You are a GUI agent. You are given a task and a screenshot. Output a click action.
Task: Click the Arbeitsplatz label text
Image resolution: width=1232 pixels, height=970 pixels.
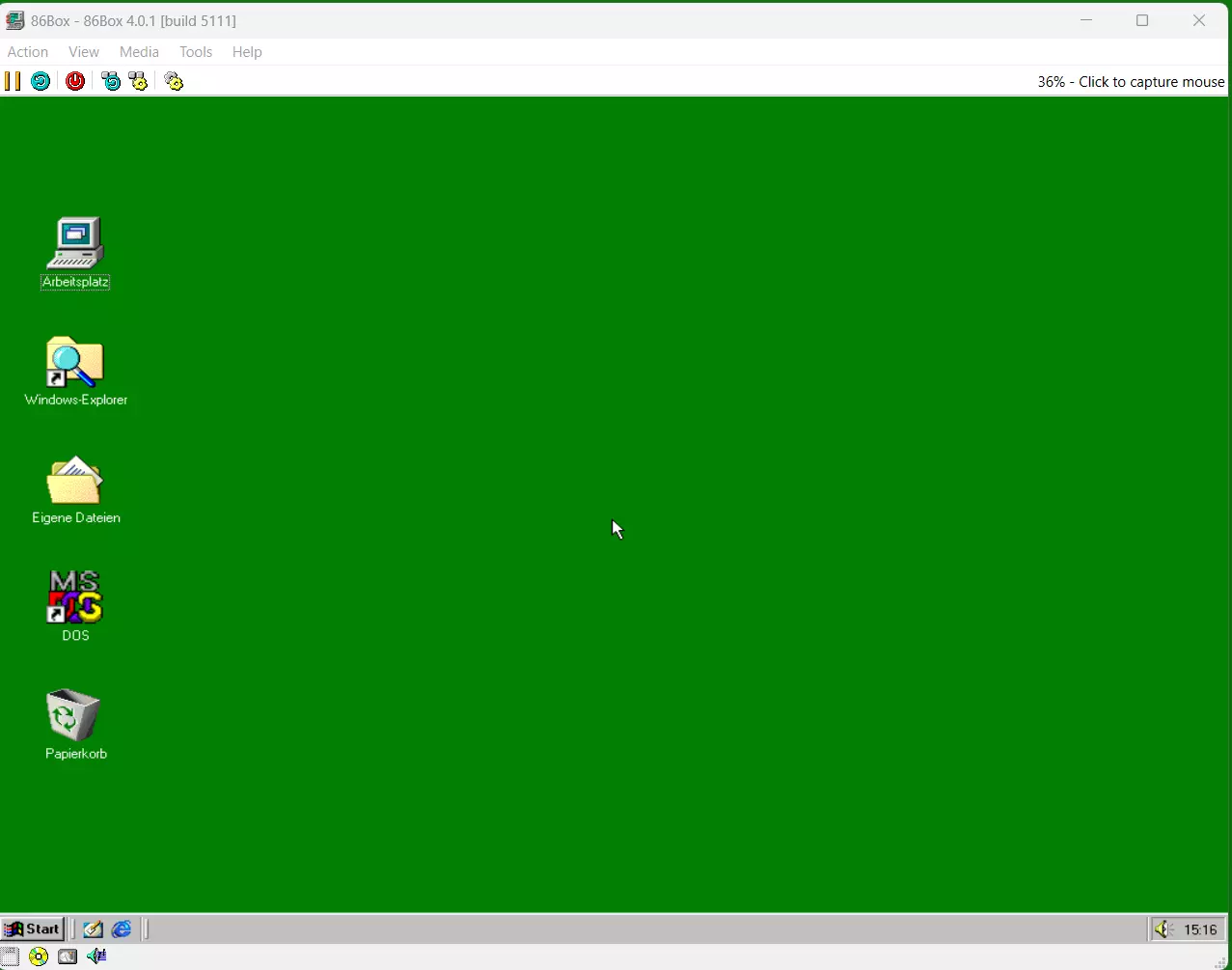75,282
